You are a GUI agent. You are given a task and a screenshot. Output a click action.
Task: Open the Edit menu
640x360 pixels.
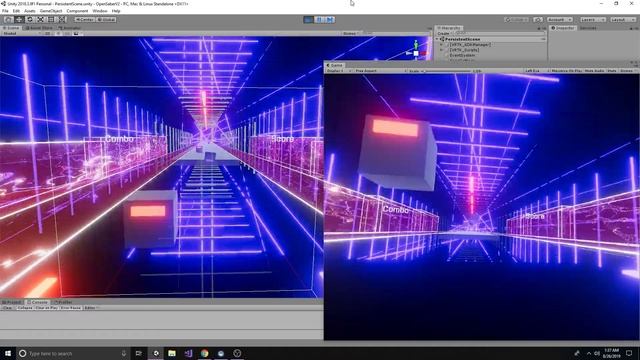16,11
